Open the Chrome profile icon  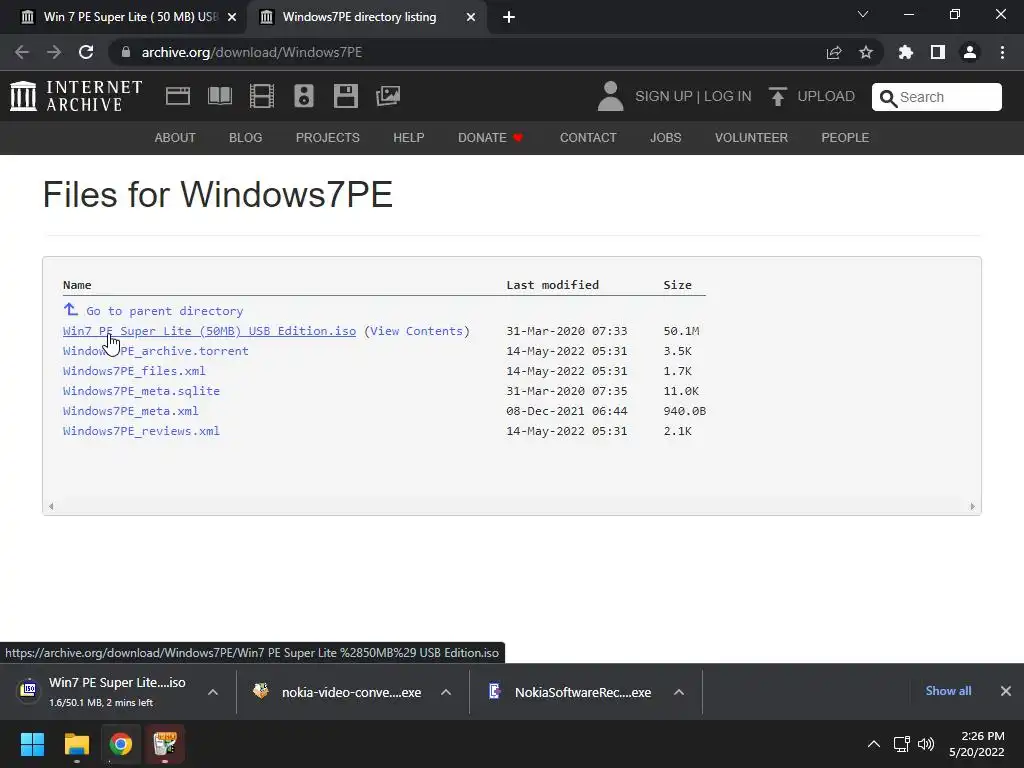(x=970, y=52)
